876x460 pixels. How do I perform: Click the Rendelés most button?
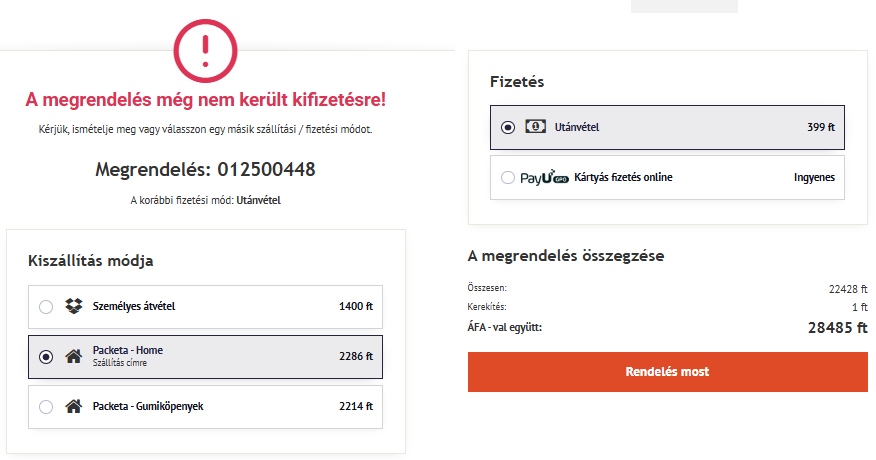(668, 372)
